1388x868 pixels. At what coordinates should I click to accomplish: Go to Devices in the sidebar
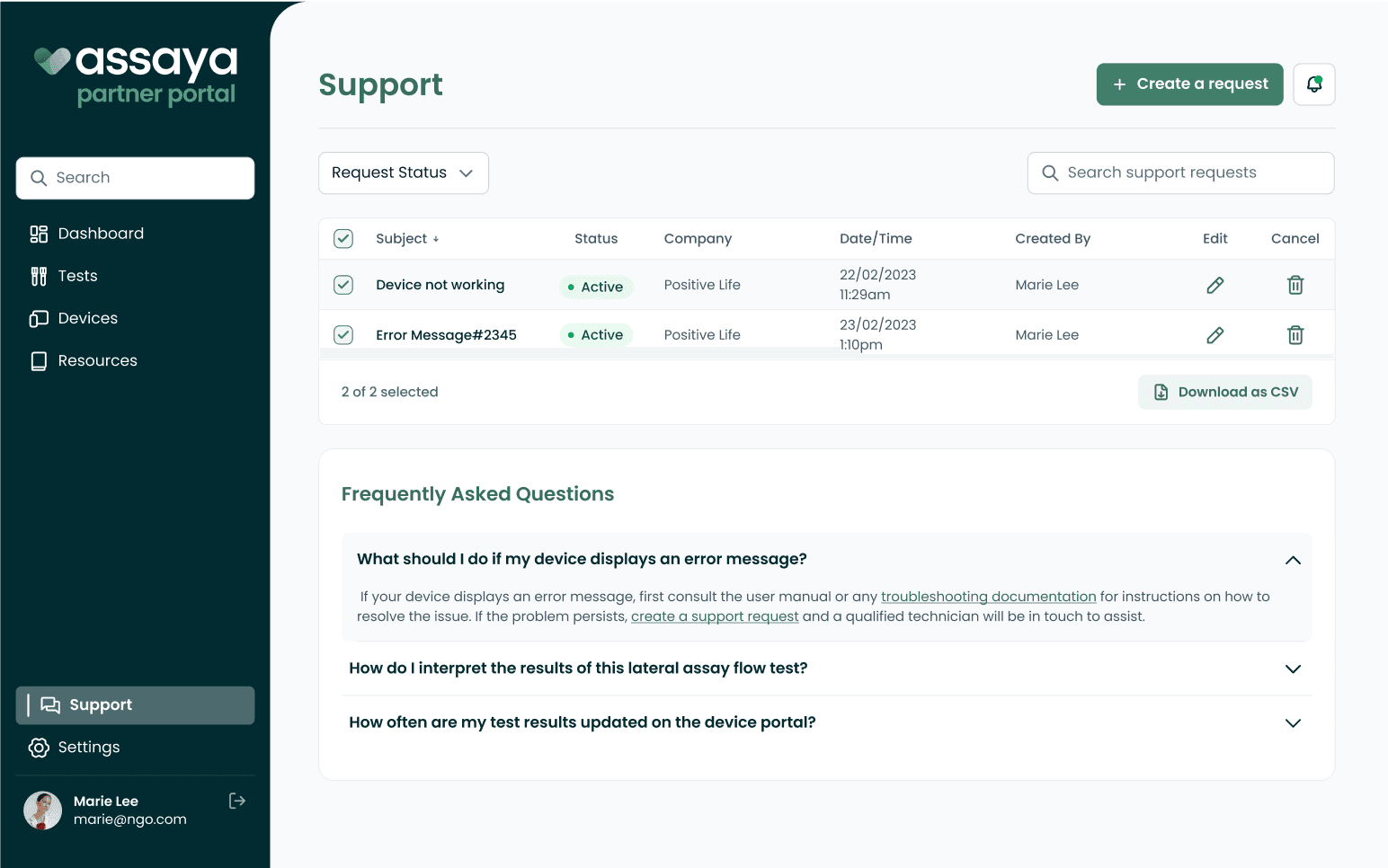click(87, 318)
